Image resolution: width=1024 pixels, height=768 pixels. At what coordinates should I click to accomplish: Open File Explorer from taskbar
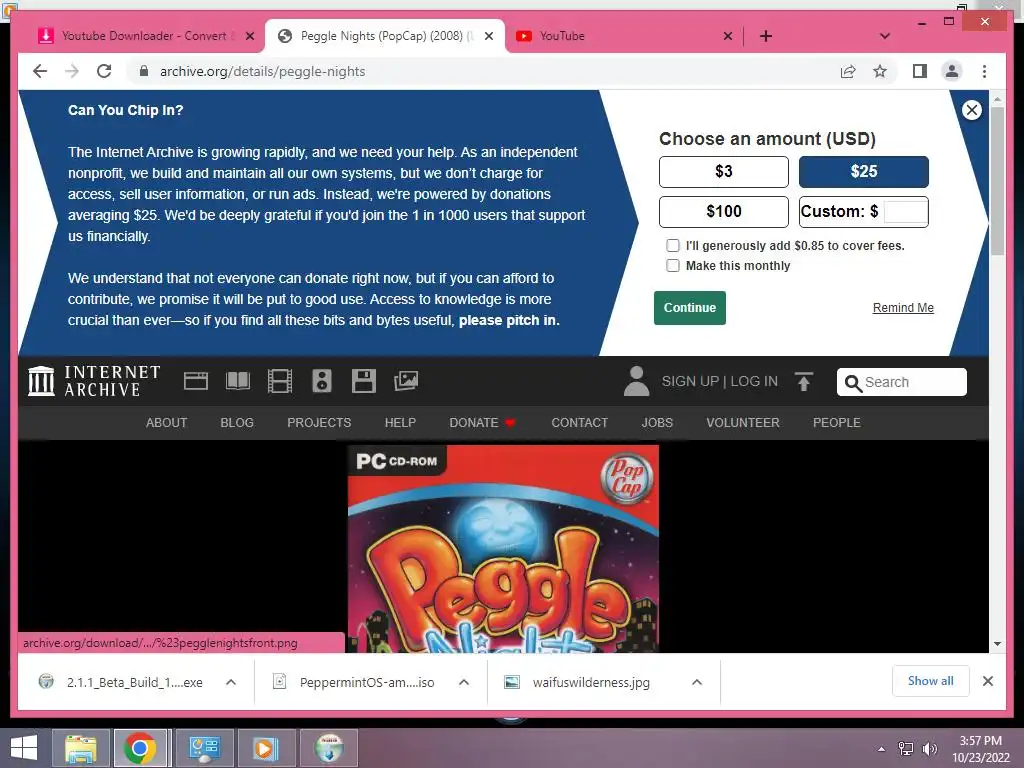(x=81, y=748)
